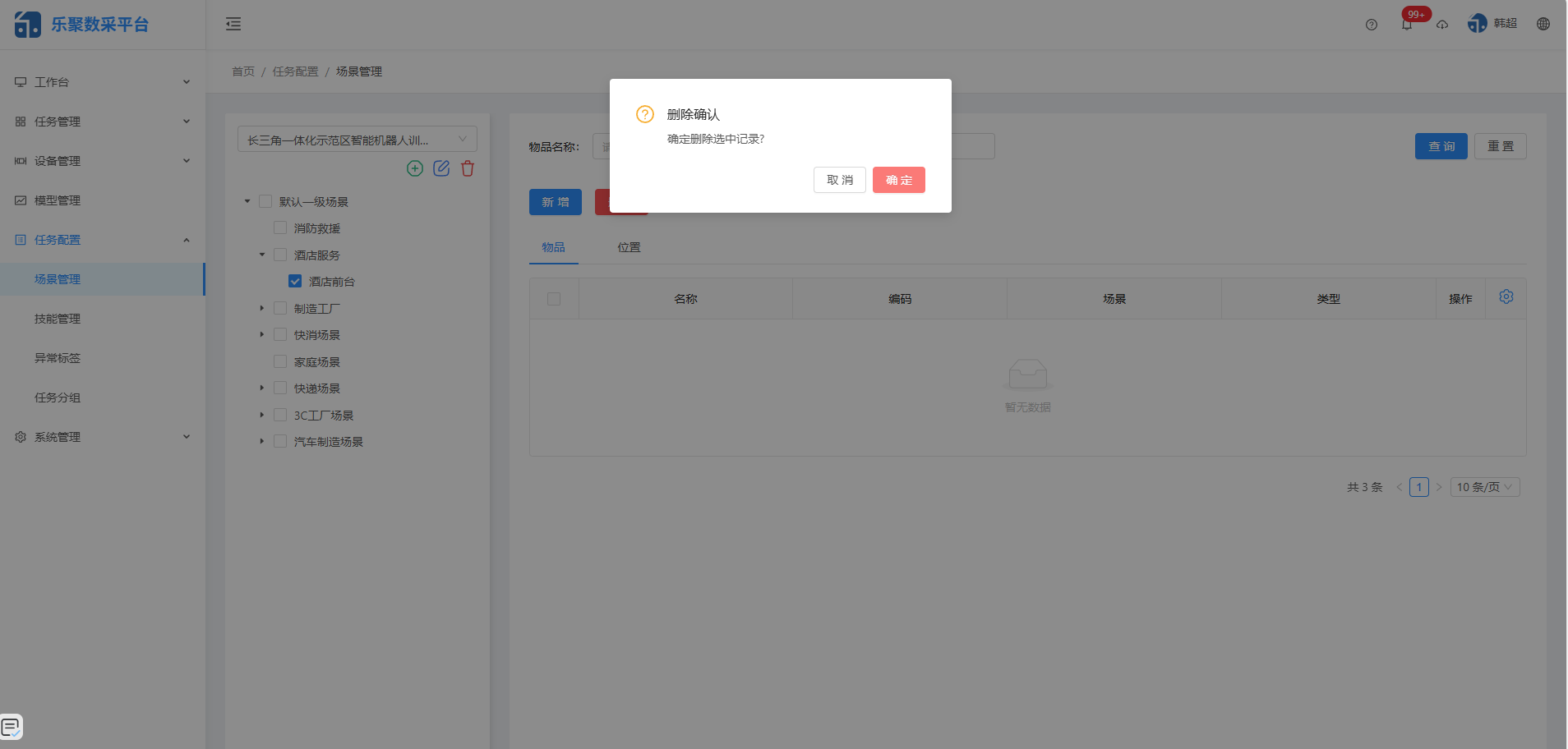Open the notification bell
1568x749 pixels.
pyautogui.click(x=1406, y=25)
